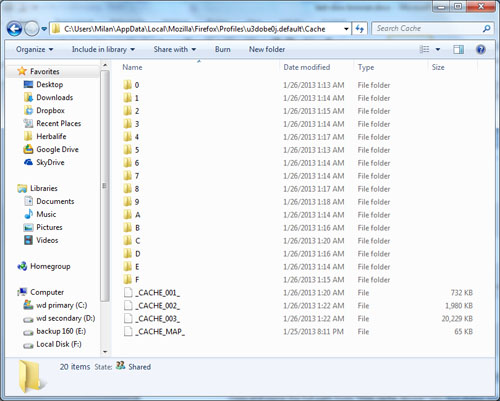Open the address bar history dropdown
This screenshot has height=401, width=500.
(x=346, y=29)
